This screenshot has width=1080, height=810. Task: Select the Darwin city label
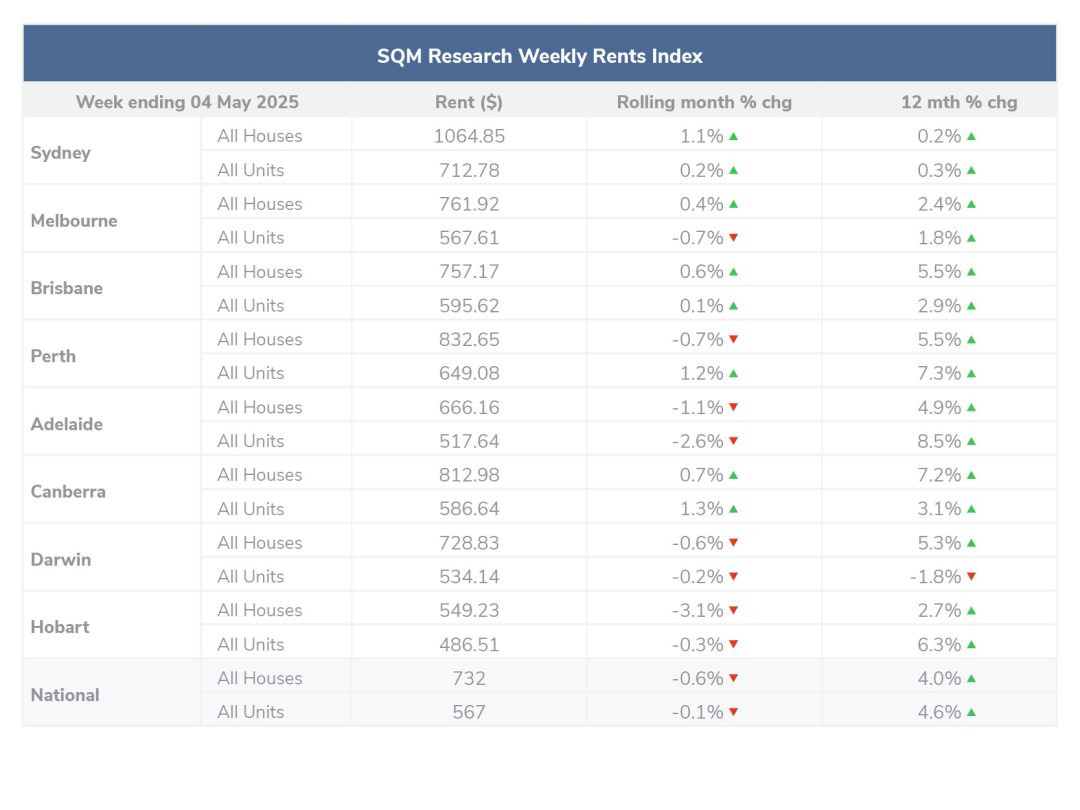point(61,559)
